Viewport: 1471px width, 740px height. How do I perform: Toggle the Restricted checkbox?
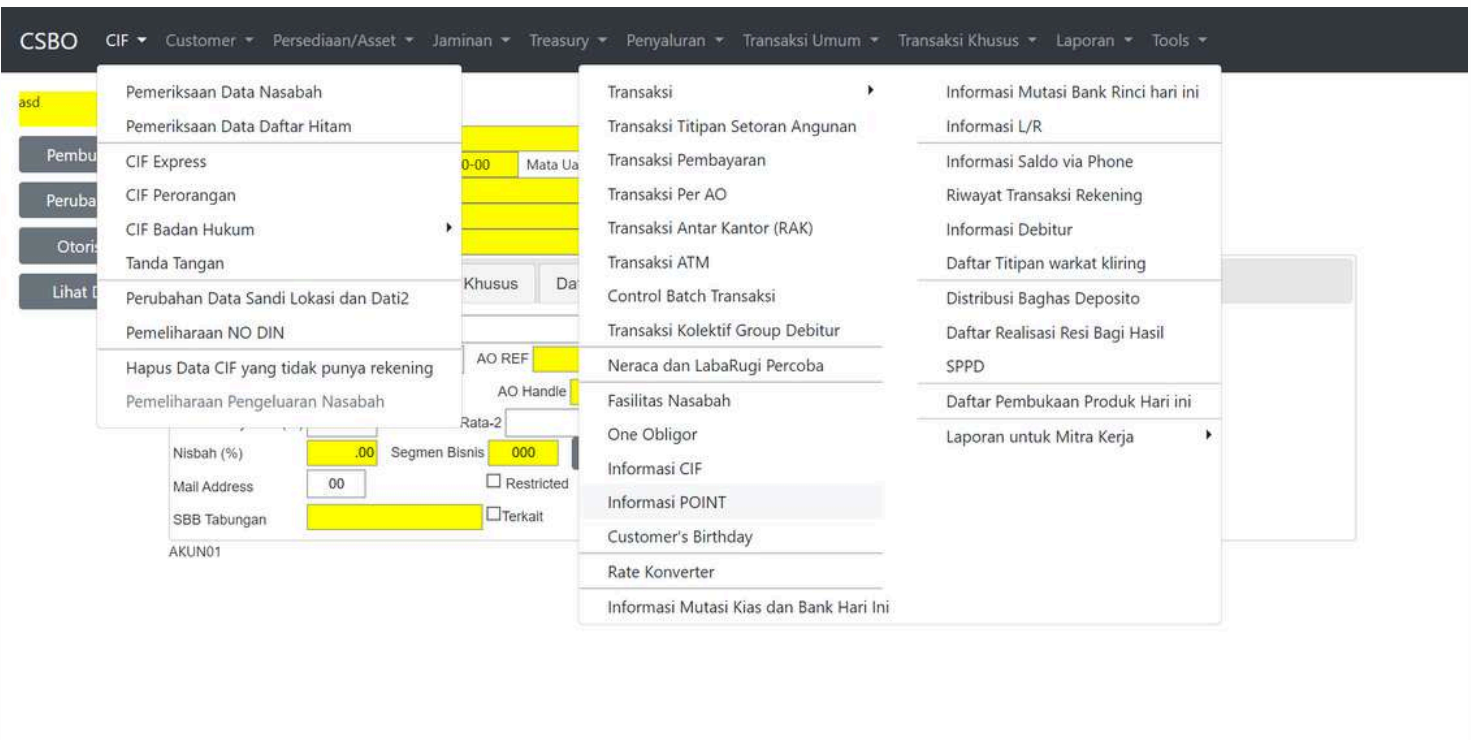(492, 483)
